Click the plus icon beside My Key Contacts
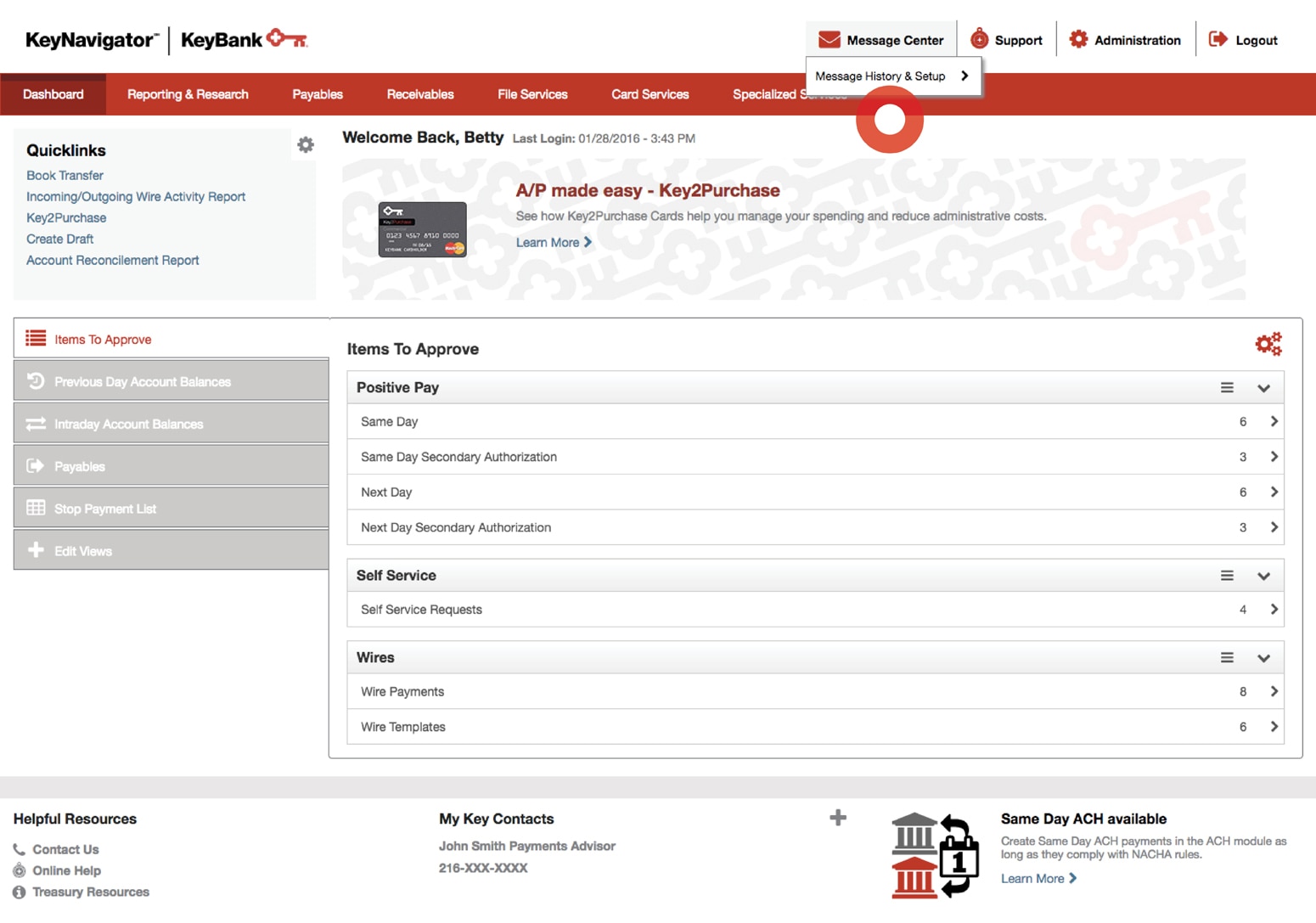Image resolution: width=1316 pixels, height=923 pixels. 838,818
